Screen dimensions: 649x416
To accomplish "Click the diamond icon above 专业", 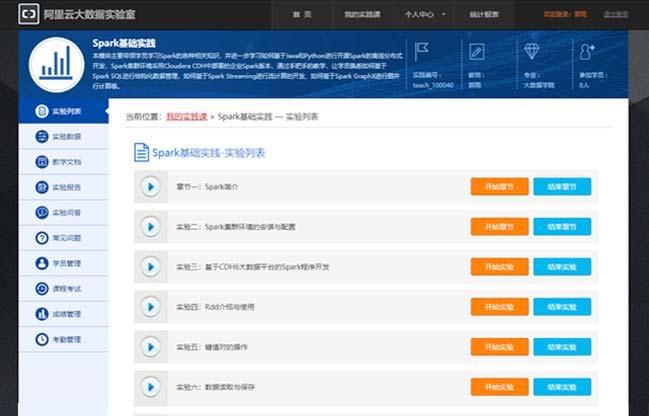I will (531, 51).
